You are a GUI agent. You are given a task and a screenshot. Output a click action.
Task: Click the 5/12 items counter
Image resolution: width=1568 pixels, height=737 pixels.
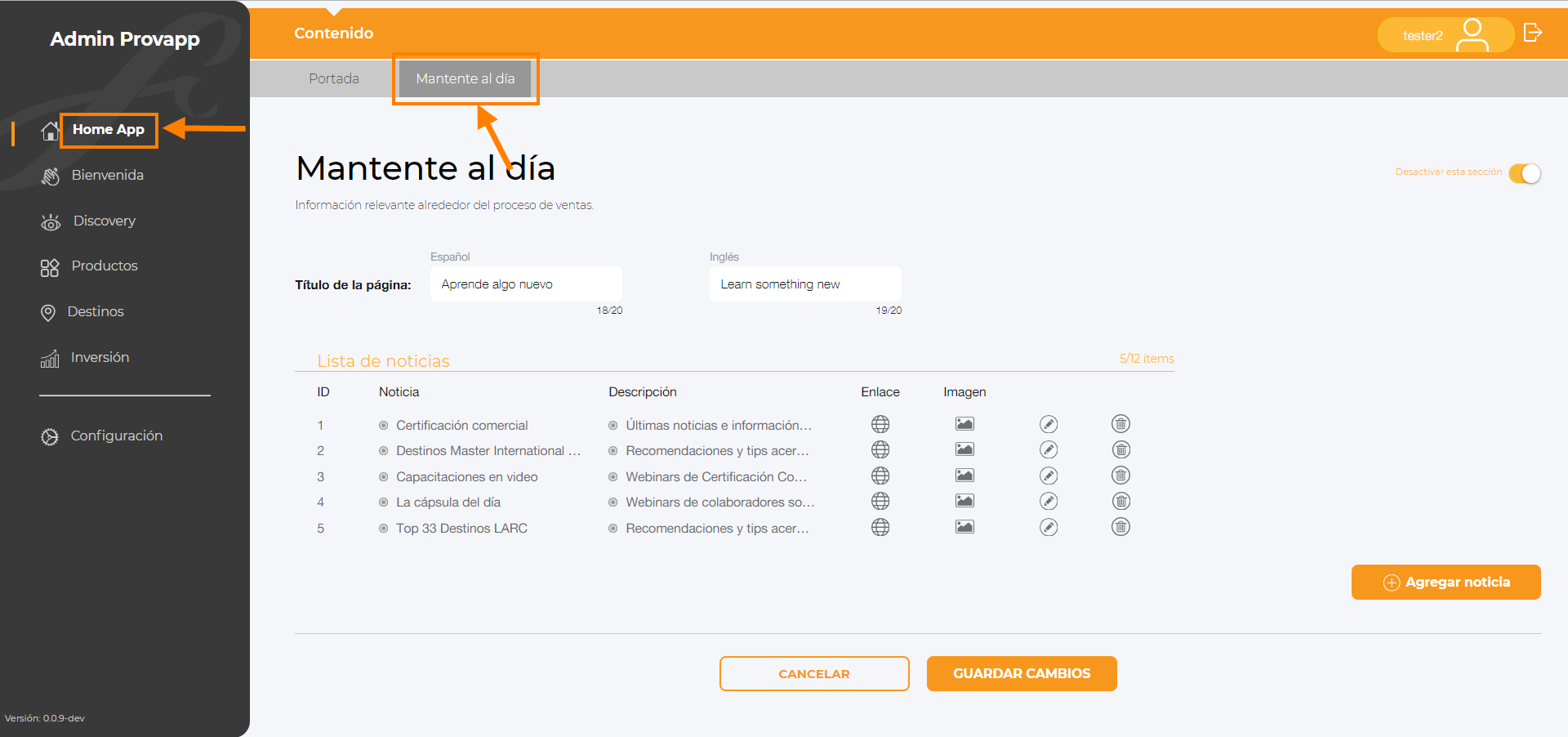[1147, 358]
